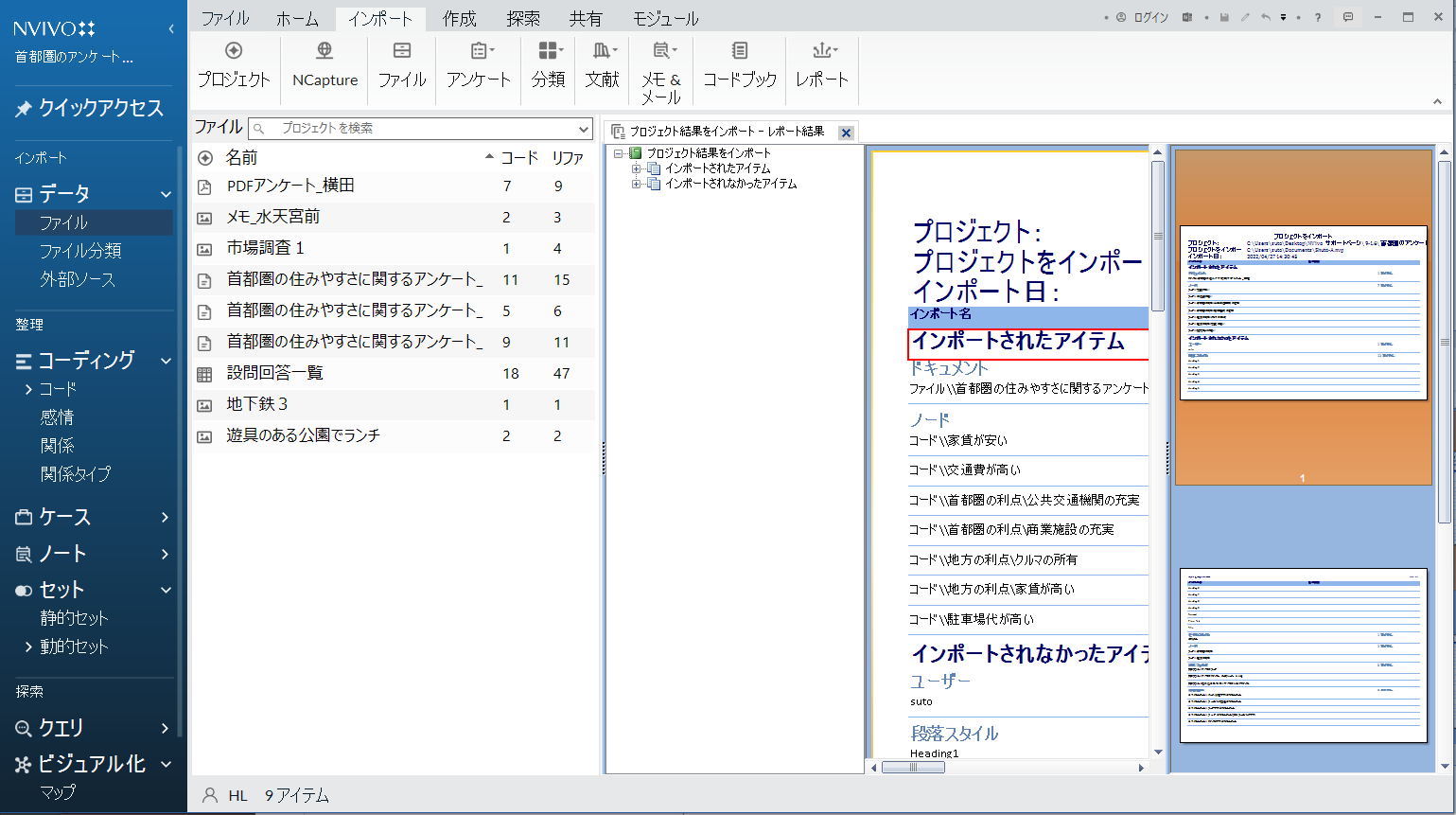Screen dimensions: 1456x815
Task: Open クイックアクセス in the sidebar
Action: pyautogui.click(x=100, y=109)
